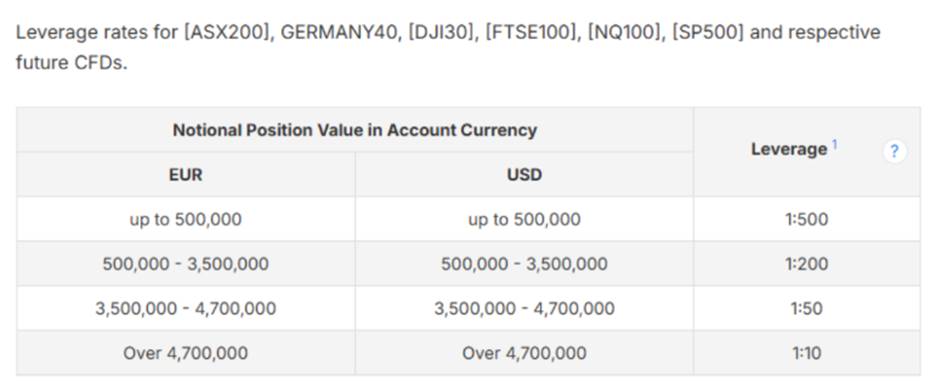Viewport: 936px width, 381px height.
Task: Click [SP500] in the description text
Action: (x=708, y=32)
